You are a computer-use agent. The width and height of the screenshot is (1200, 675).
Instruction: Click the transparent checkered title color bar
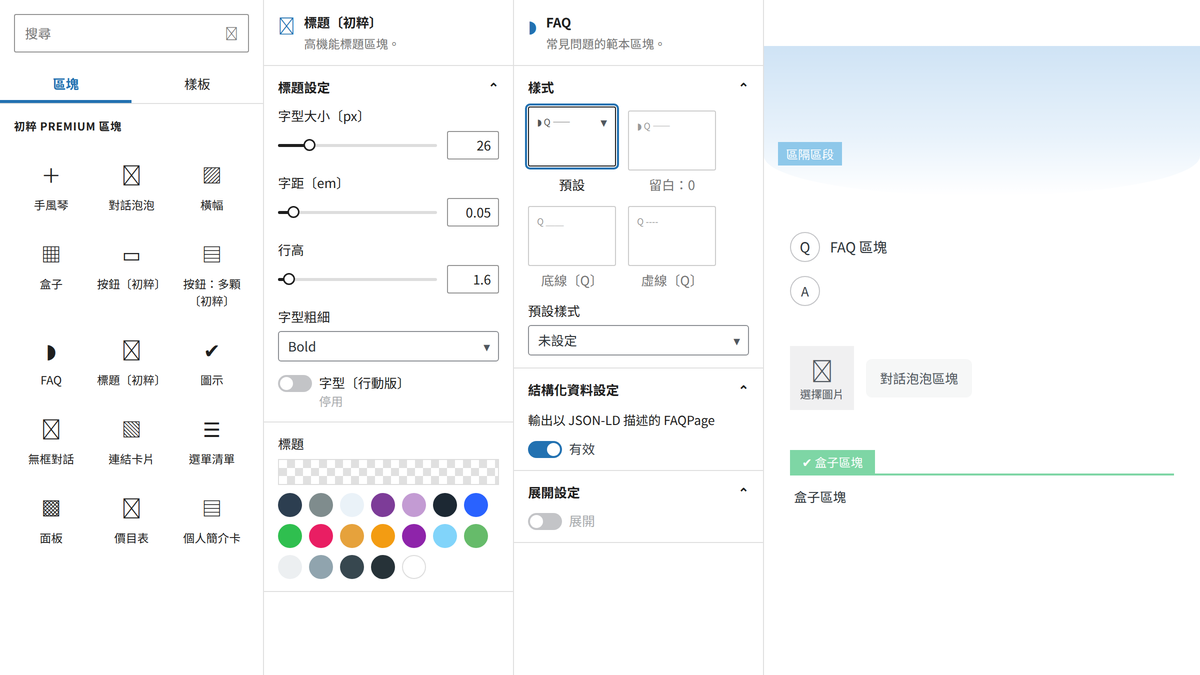click(x=388, y=472)
